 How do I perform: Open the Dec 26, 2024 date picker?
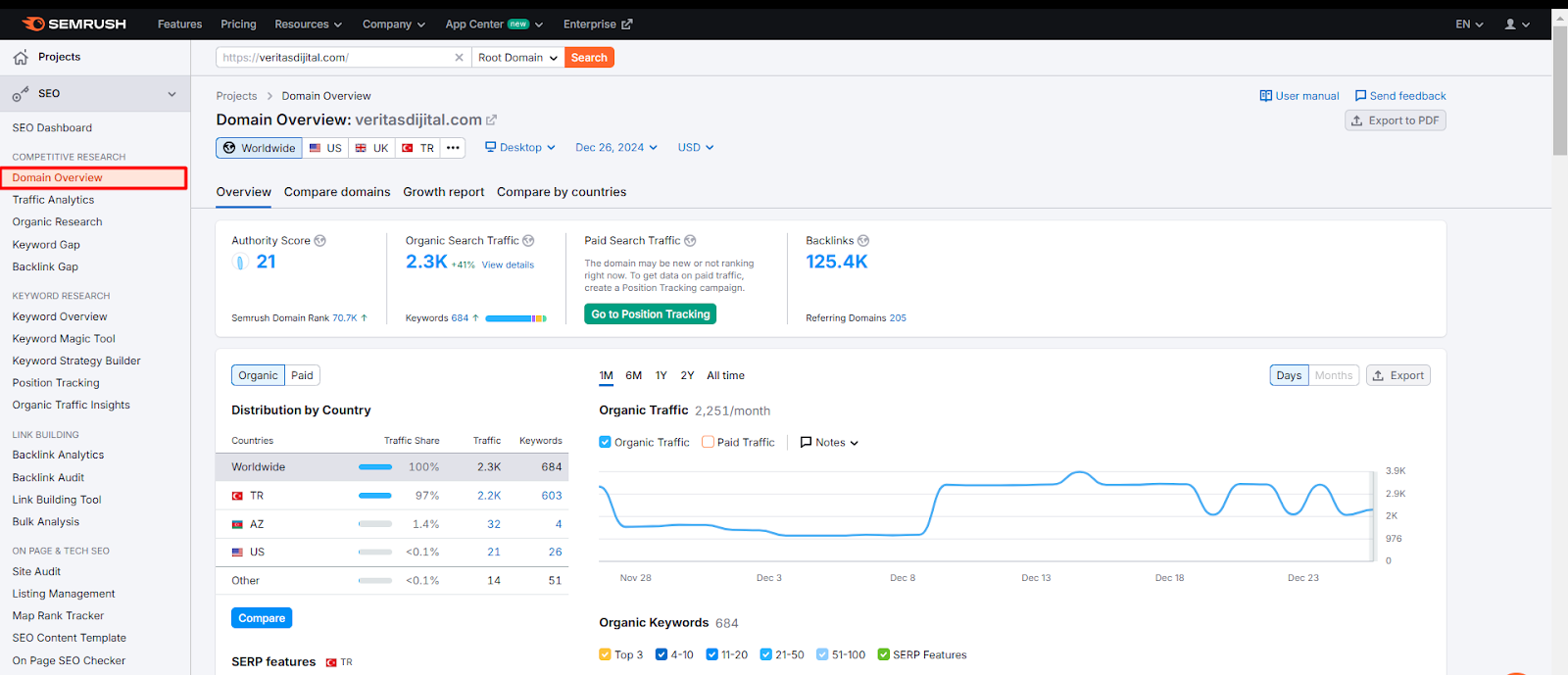tap(616, 148)
